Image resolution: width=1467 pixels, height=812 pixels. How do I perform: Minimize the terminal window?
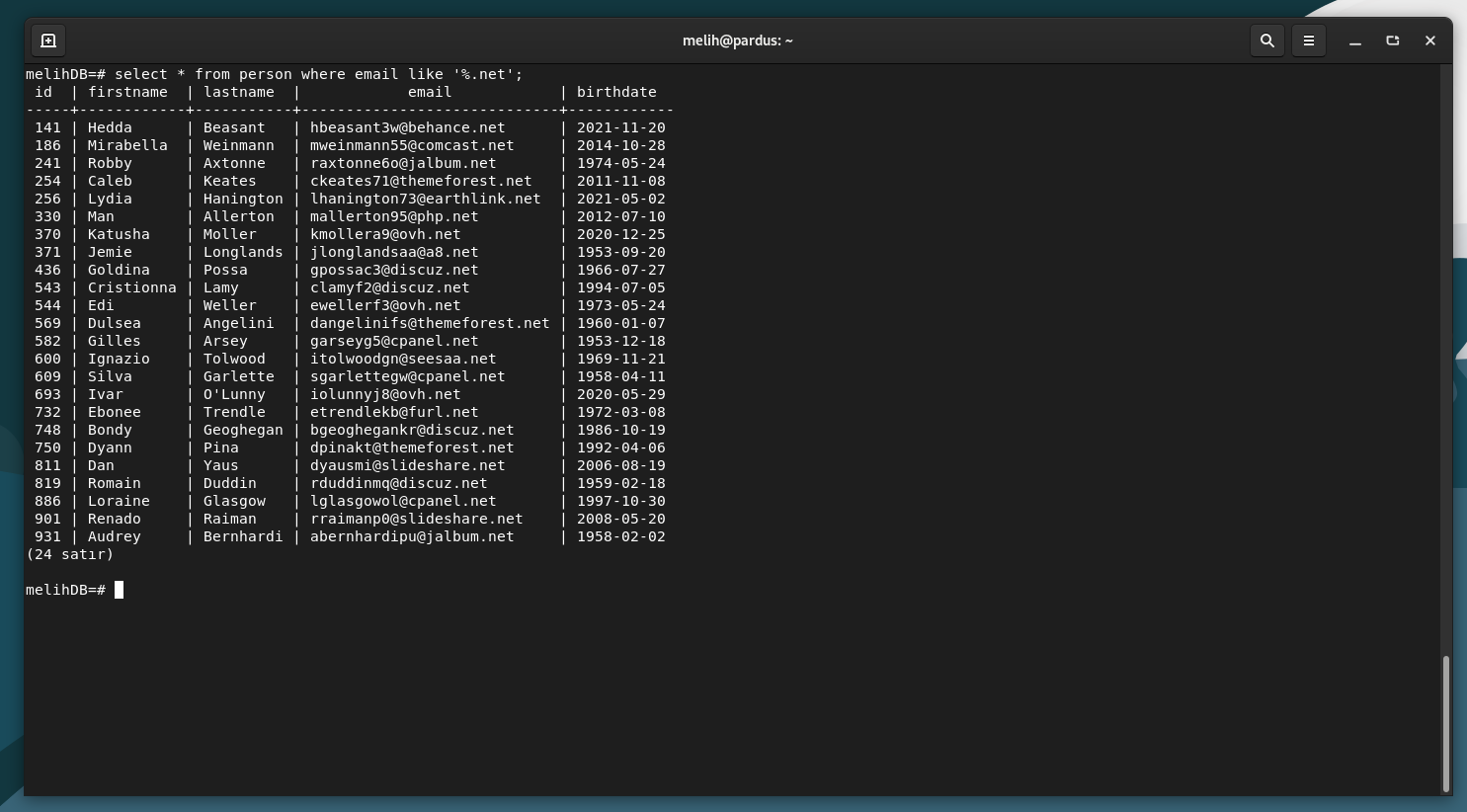pyautogui.click(x=1355, y=41)
